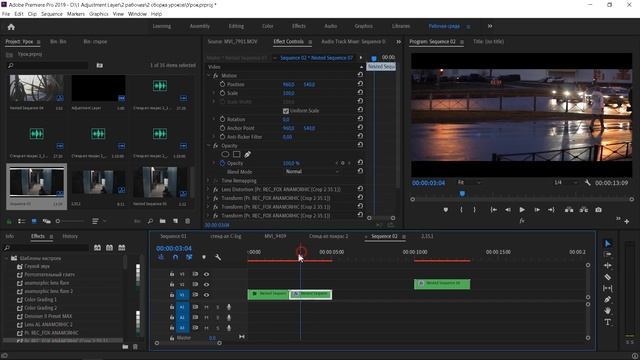This screenshot has width=640, height=360.
Task: Toggle Position stopwatch animation
Action: (x=222, y=84)
